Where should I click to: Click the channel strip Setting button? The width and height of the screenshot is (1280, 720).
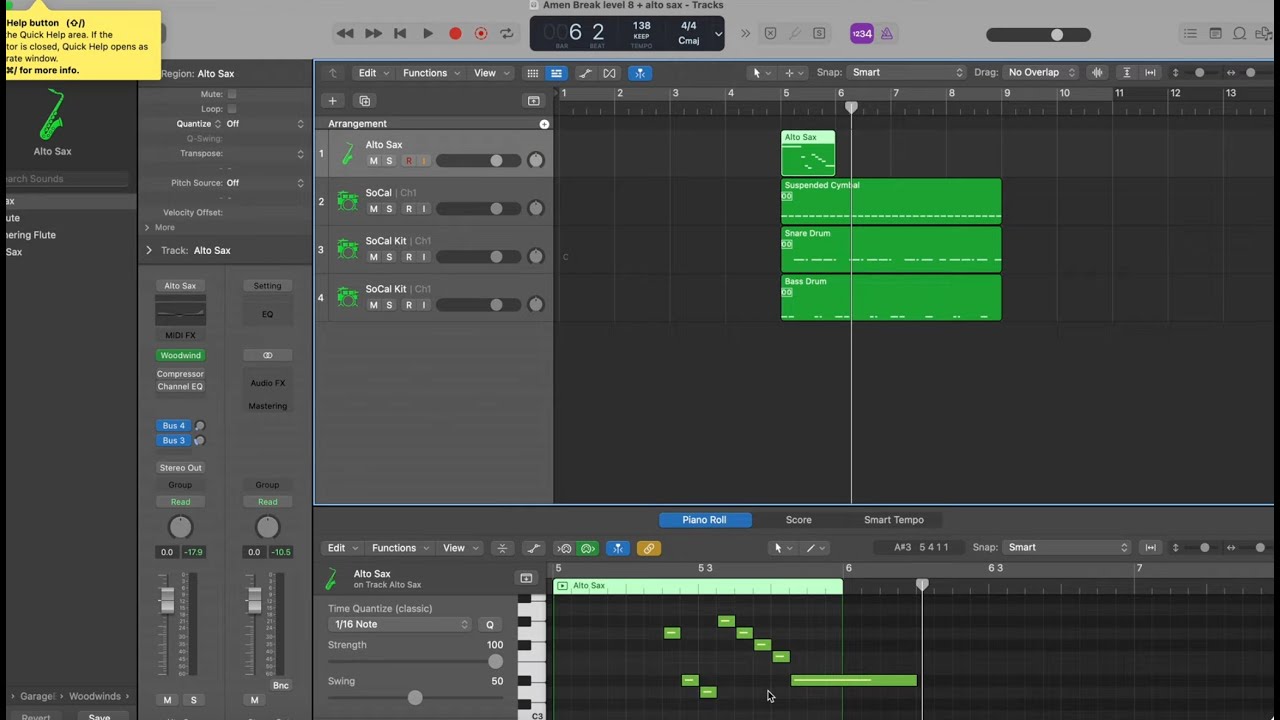pos(267,286)
